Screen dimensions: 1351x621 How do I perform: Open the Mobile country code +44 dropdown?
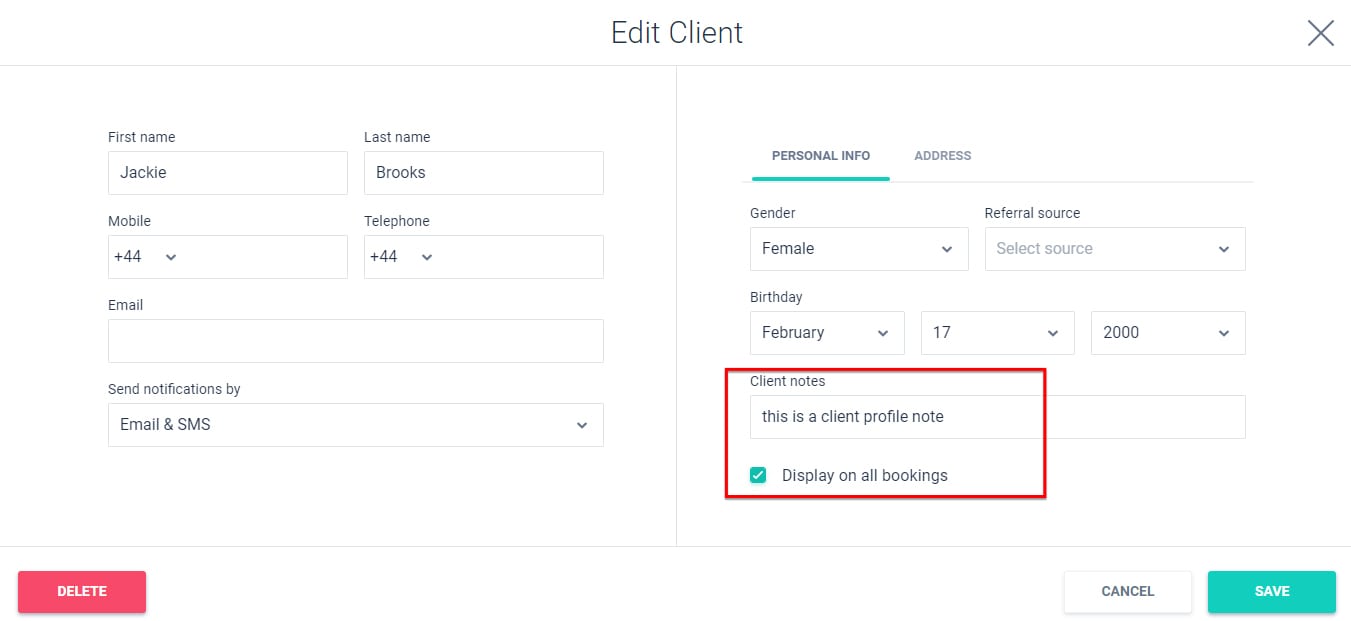(145, 257)
